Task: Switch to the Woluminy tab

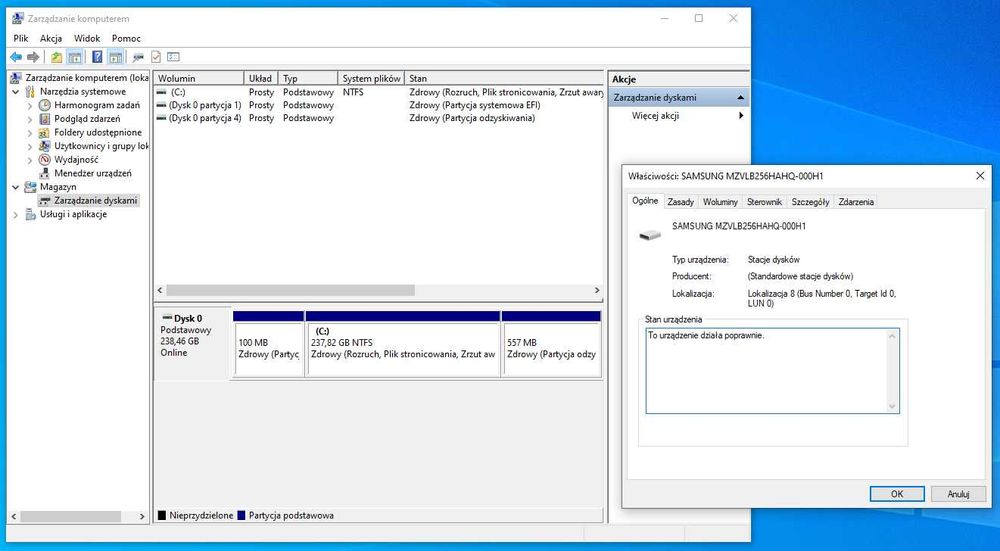Action: 720,202
